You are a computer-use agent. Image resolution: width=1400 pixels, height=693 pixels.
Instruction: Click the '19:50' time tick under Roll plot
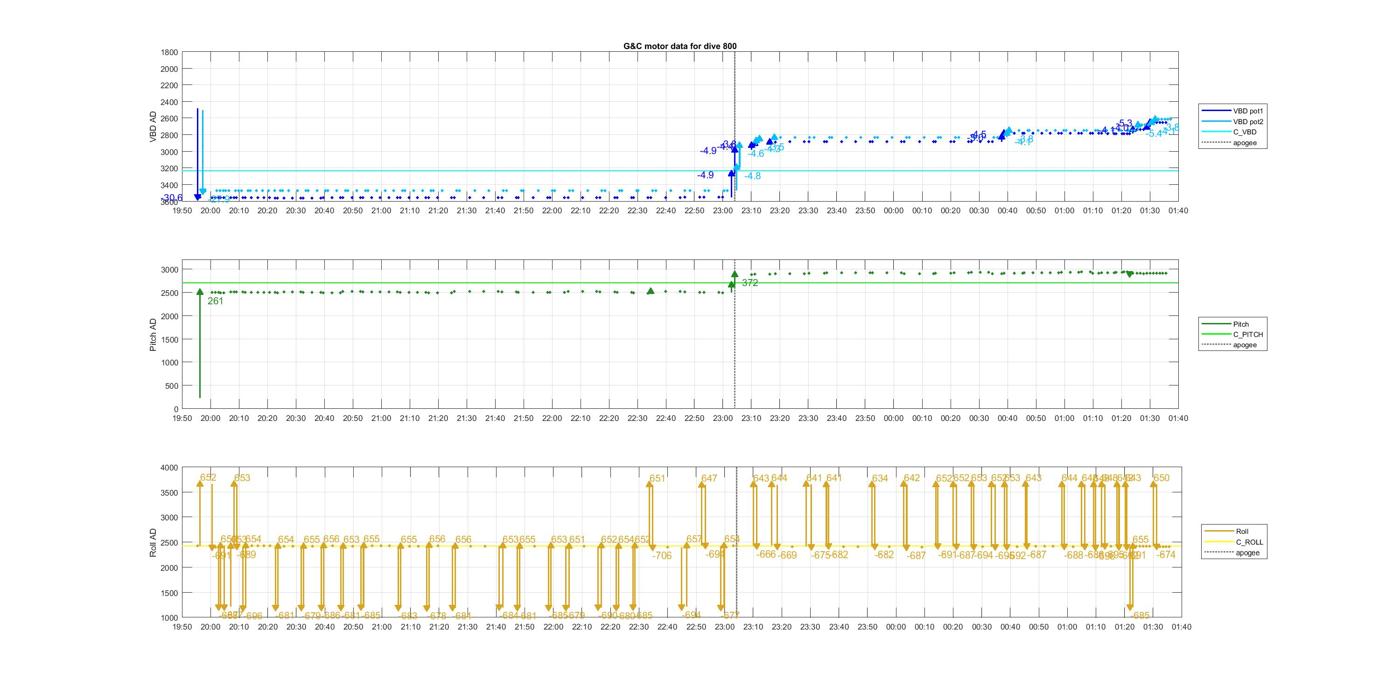click(x=182, y=627)
